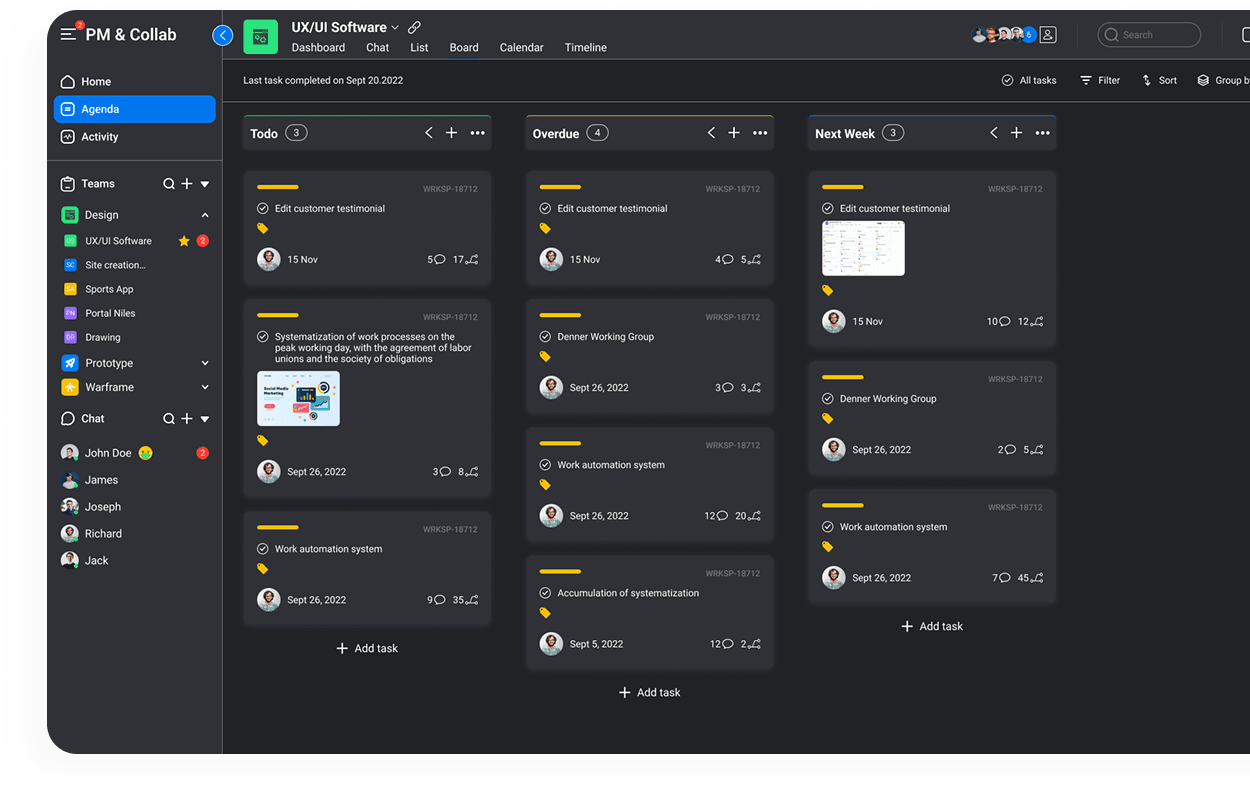
Task: Switch to the Calendar tab
Action: [522, 48]
